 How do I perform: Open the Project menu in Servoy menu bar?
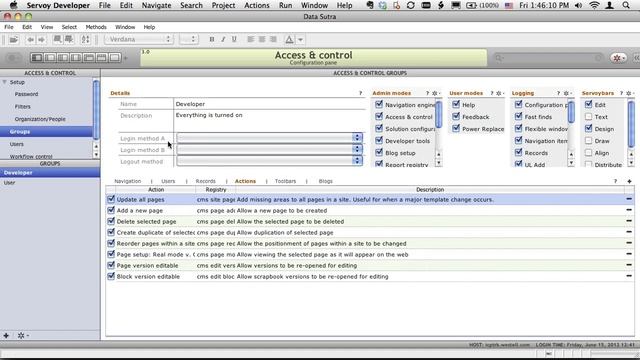click(x=223, y=5)
